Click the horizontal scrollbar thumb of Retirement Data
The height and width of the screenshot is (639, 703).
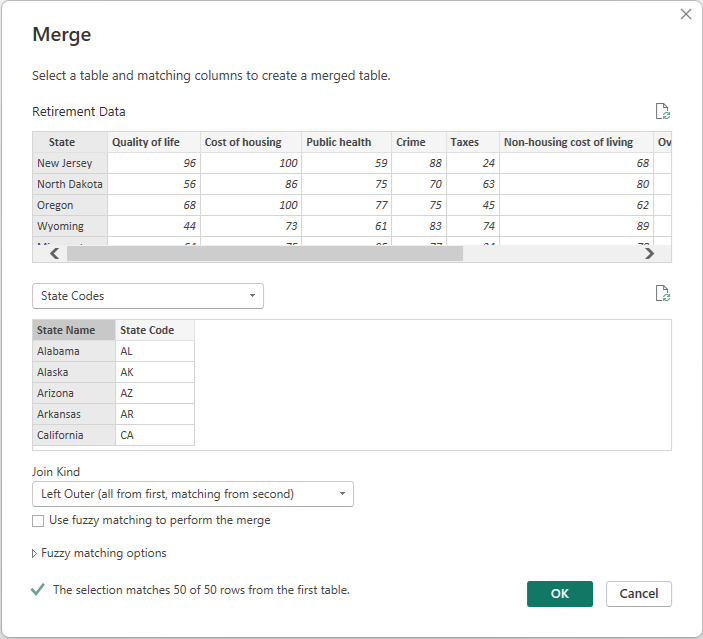[x=265, y=254]
